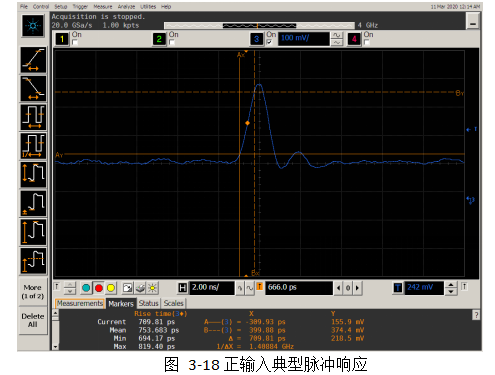This screenshot has height=375, width=495.
Task: Click the 2.00 ns/ horizontal scale field
Action: click(x=212, y=288)
